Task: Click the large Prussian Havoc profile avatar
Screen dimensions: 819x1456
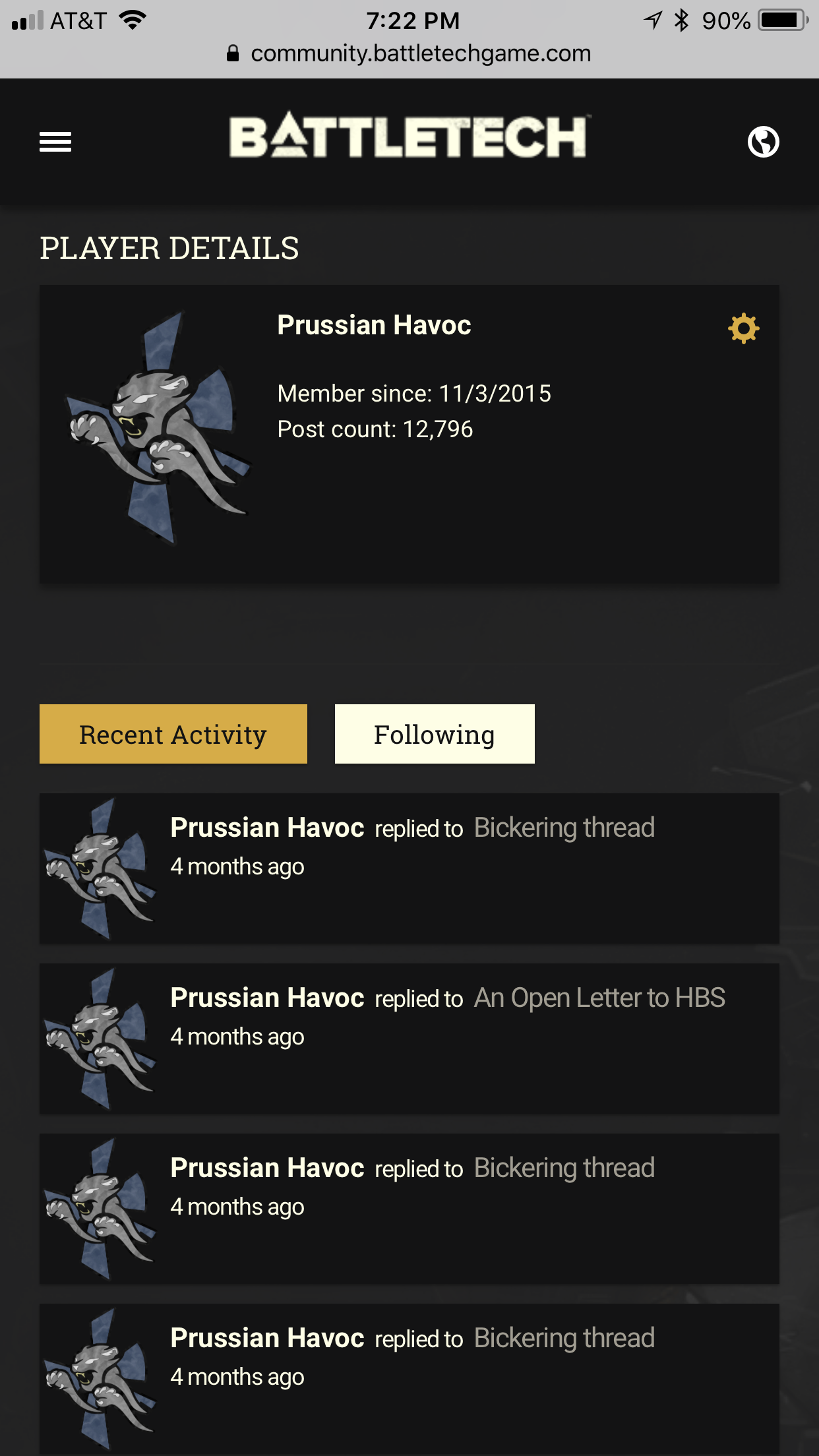Action: click(158, 429)
